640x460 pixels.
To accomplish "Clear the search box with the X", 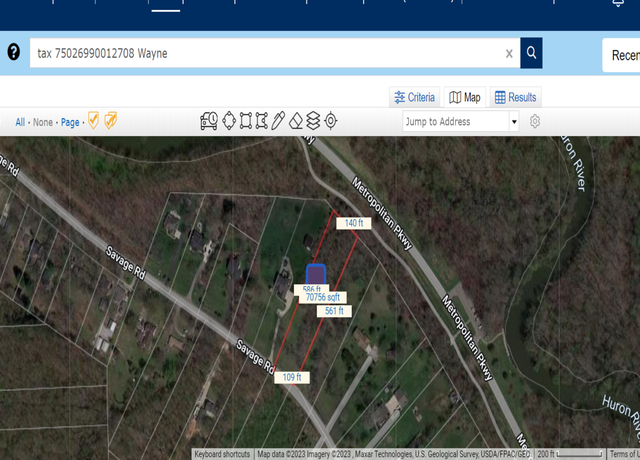I will point(509,53).
